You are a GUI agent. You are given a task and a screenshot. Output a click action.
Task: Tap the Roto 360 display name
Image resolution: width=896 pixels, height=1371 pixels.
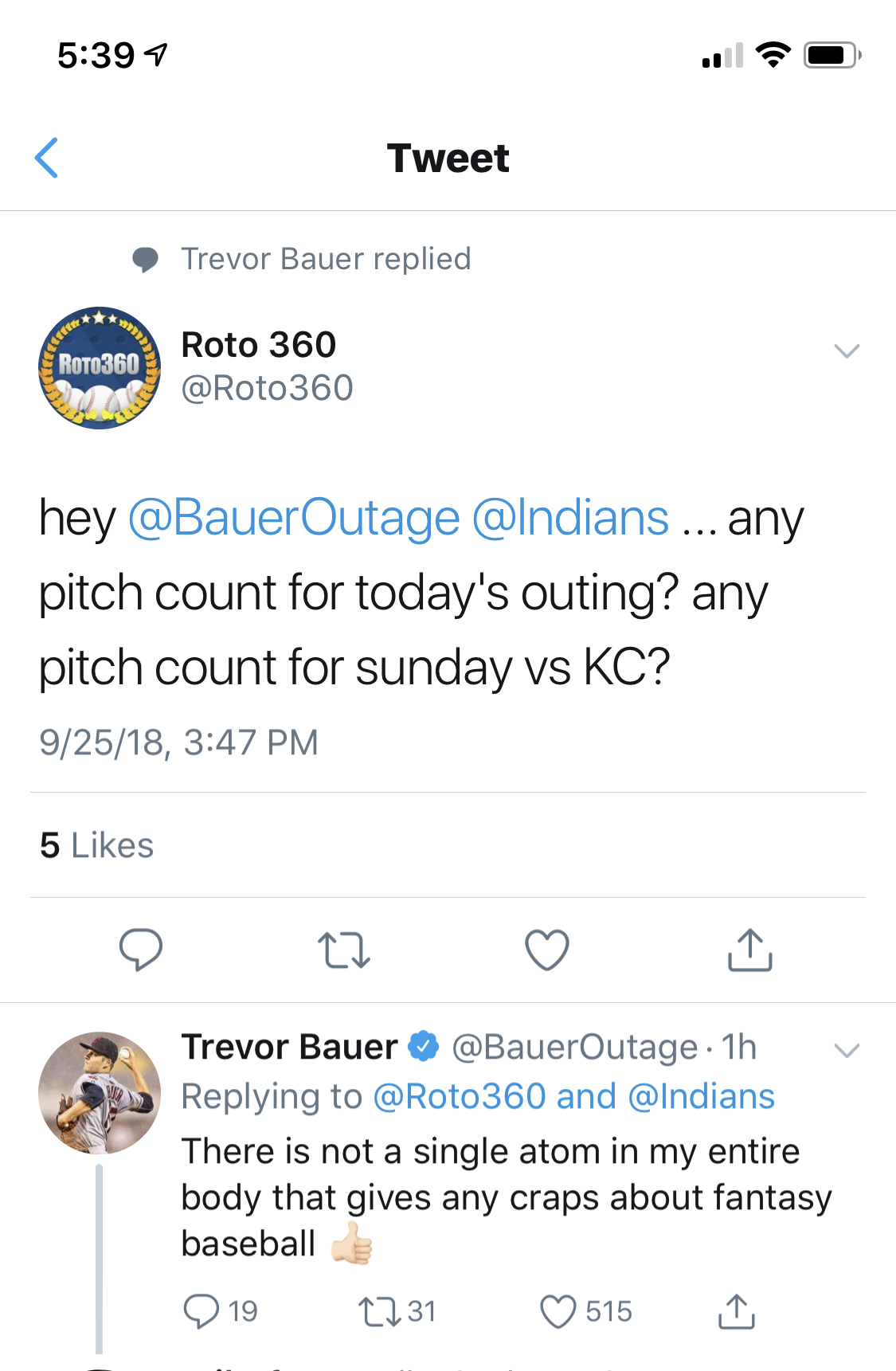259,345
